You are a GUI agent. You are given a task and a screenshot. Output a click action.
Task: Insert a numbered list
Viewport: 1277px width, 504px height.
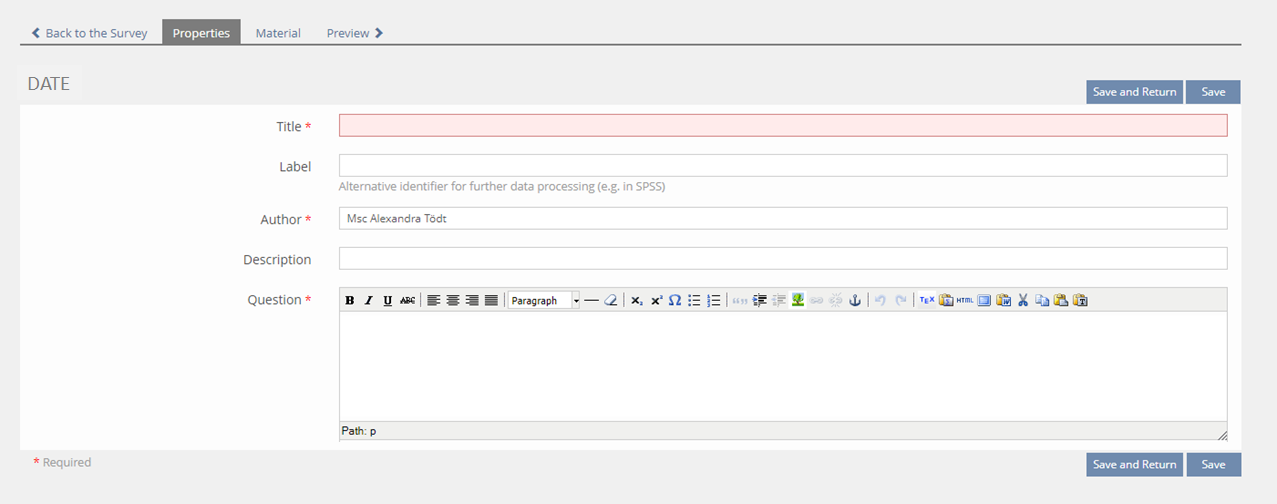tap(713, 300)
